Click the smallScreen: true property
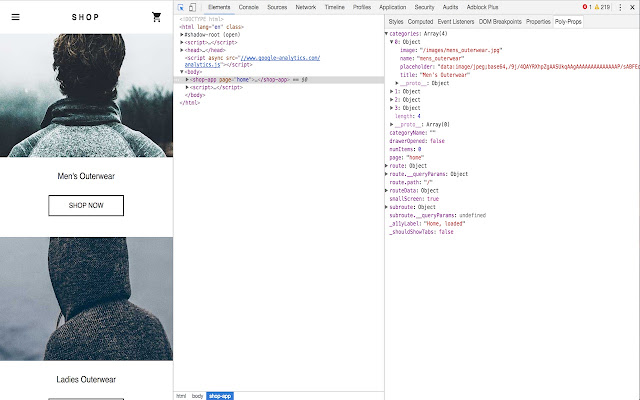 pos(414,199)
